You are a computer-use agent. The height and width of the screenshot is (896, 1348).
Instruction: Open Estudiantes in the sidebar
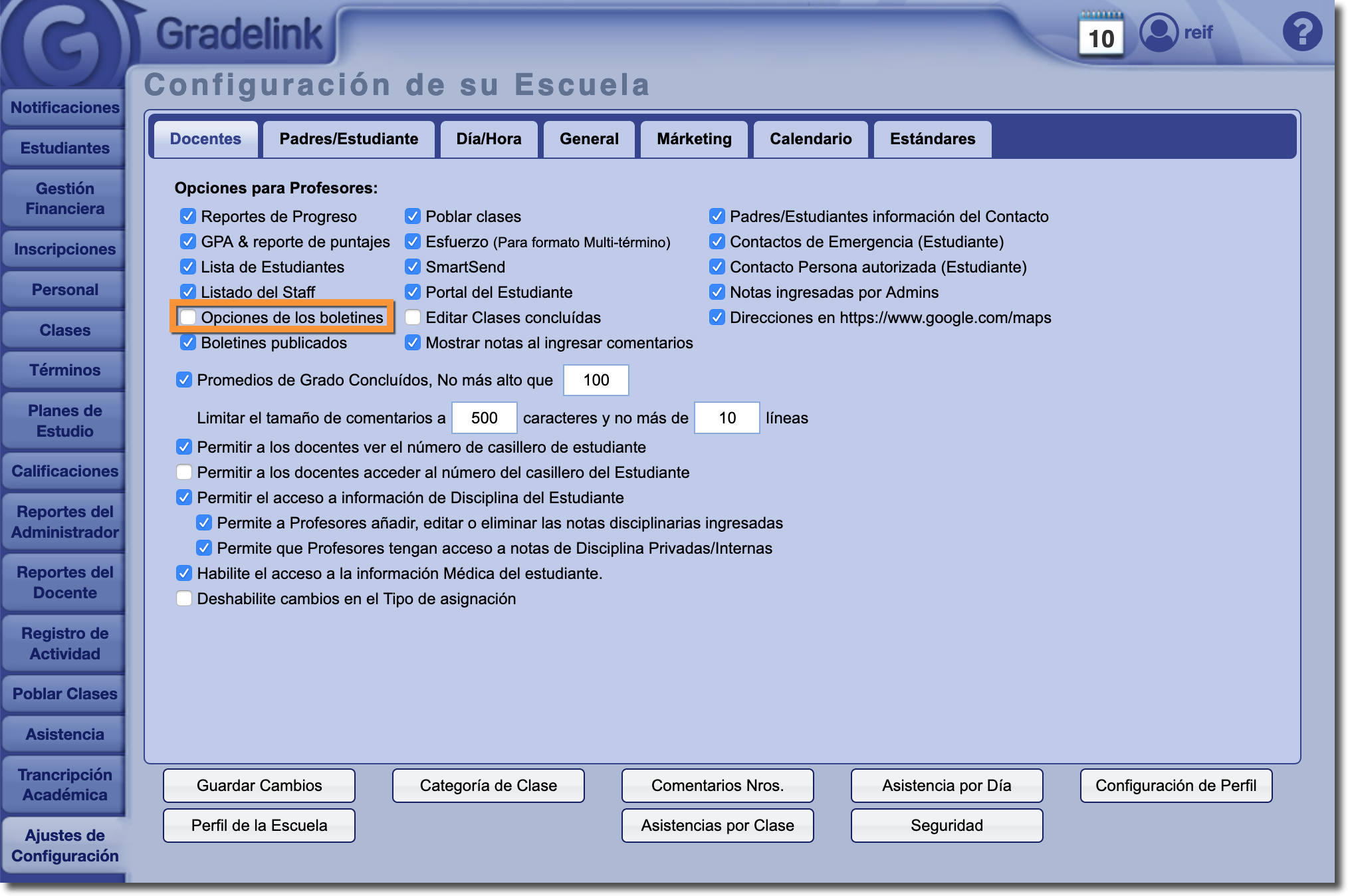pyautogui.click(x=64, y=148)
